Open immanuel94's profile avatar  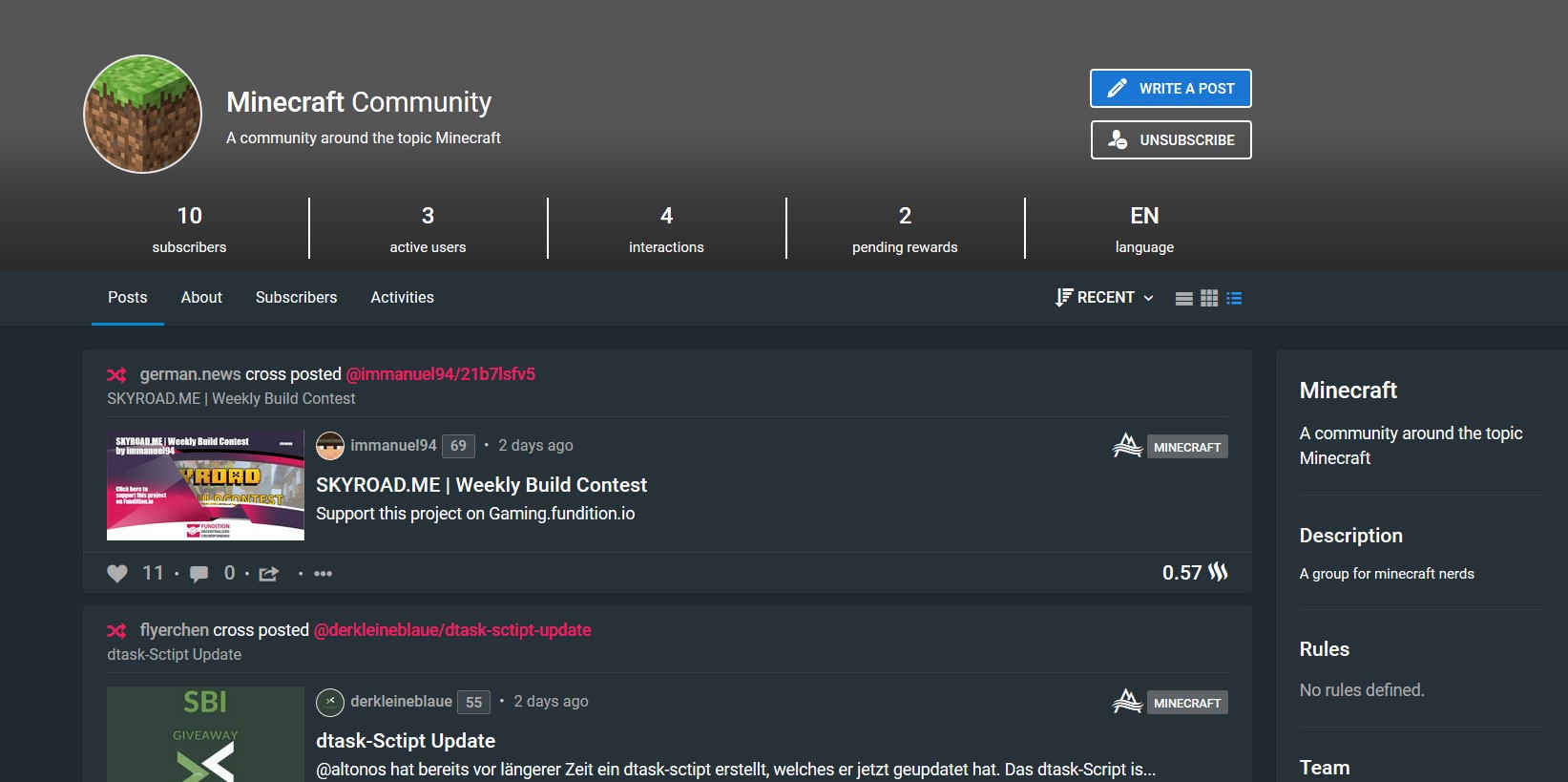point(330,446)
